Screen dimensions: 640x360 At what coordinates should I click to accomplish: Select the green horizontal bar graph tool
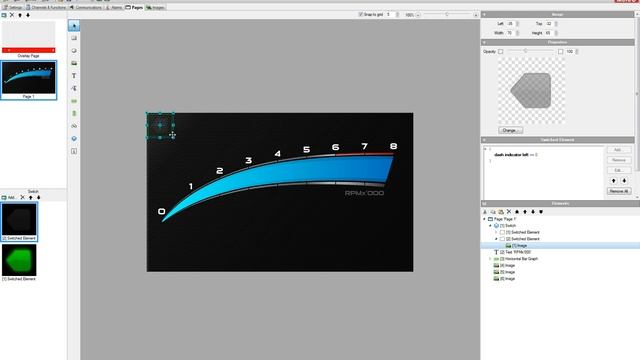click(74, 101)
